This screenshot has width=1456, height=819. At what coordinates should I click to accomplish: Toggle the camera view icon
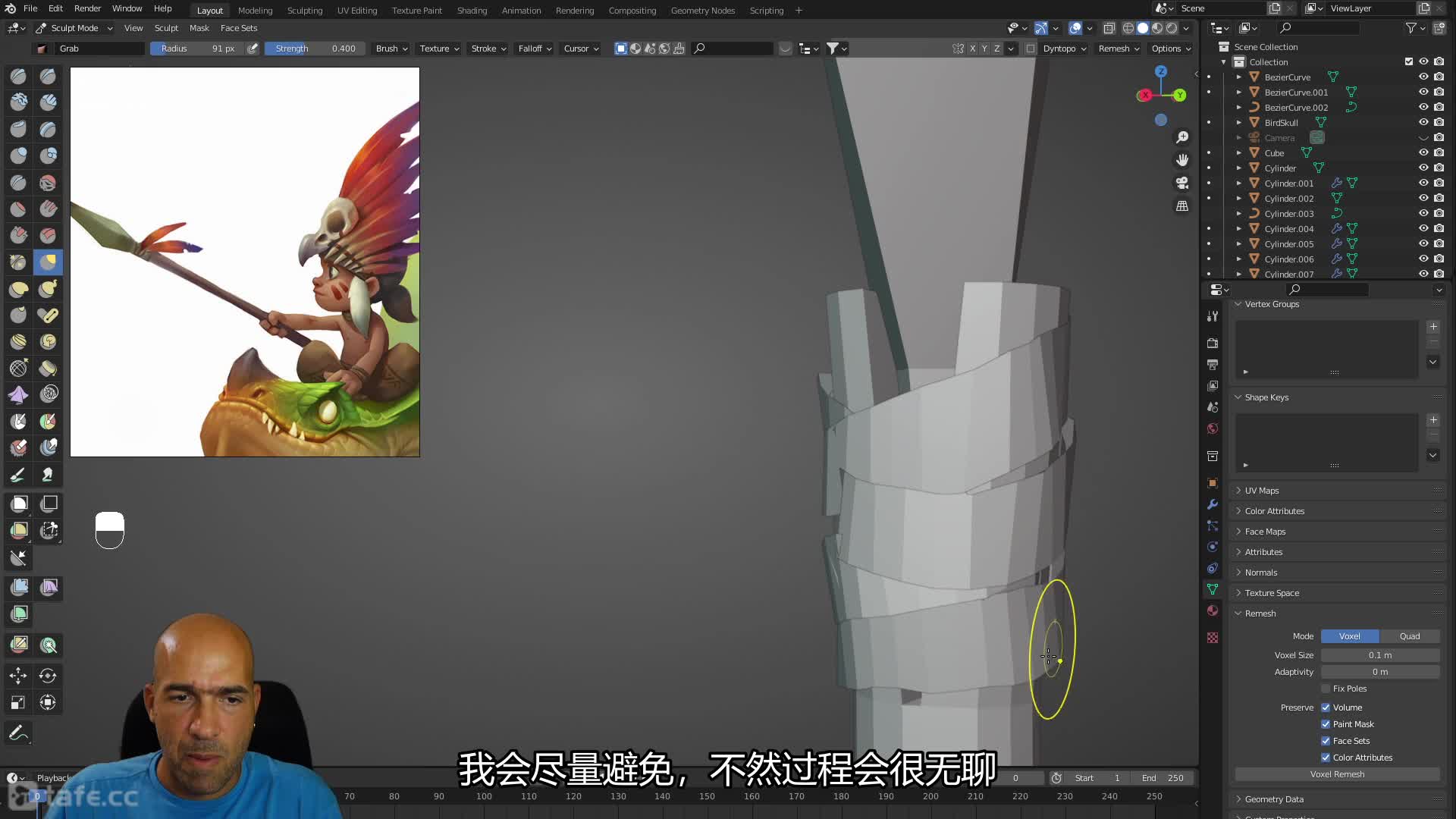tap(1182, 183)
